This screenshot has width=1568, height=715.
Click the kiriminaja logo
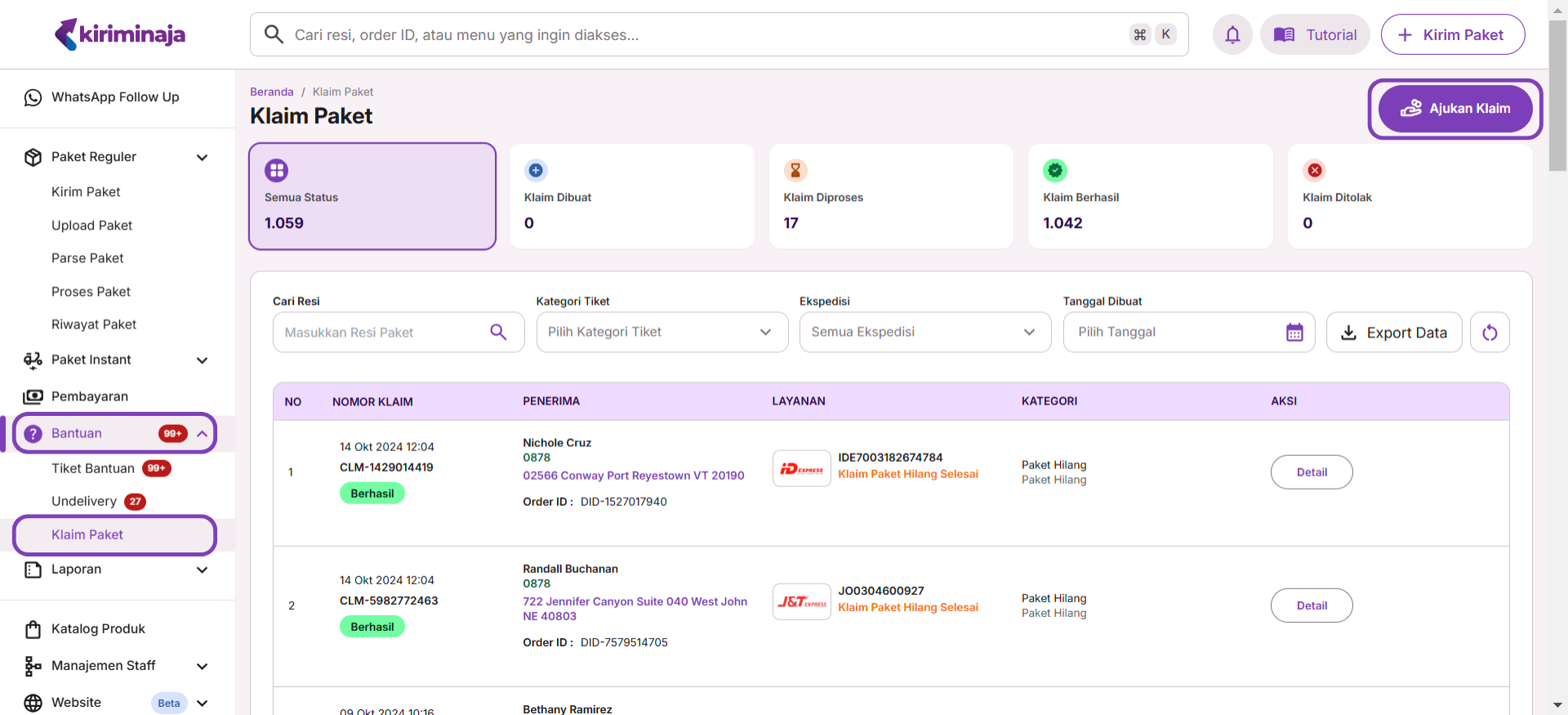pos(120,34)
